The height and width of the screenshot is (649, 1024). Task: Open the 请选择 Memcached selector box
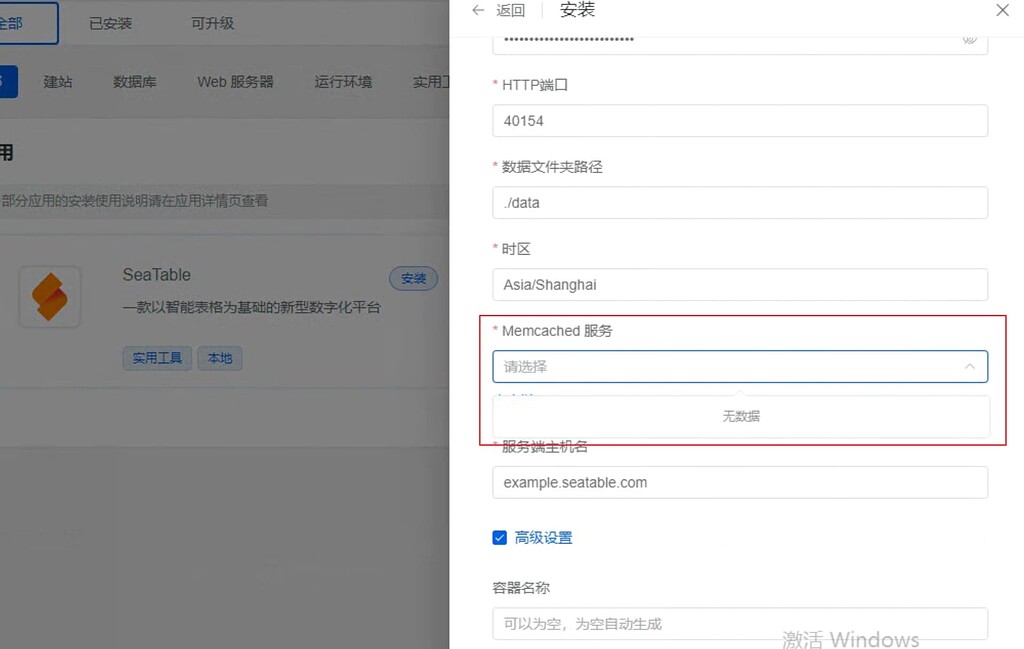click(700, 366)
